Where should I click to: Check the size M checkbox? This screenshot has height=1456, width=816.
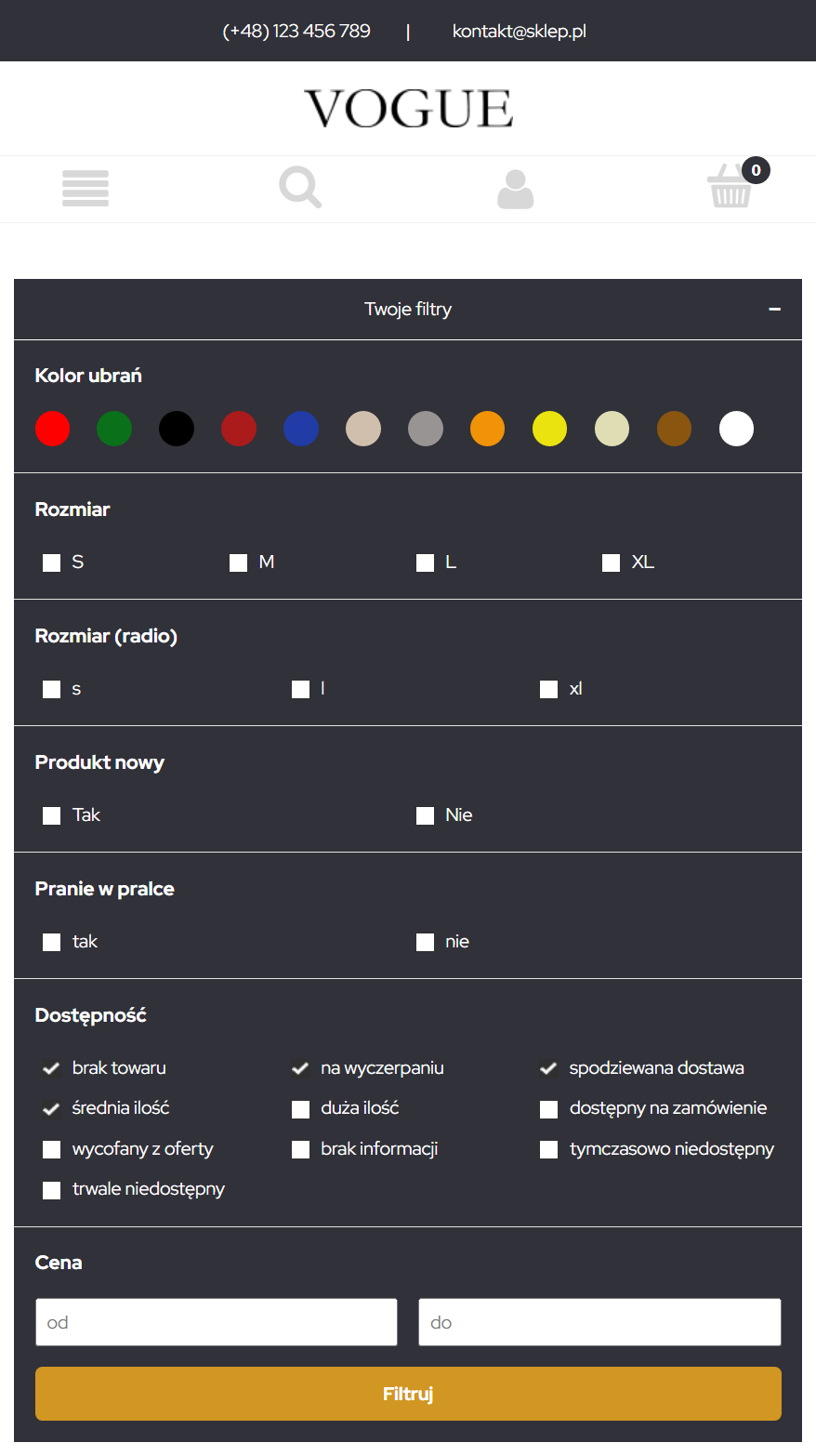(x=238, y=563)
